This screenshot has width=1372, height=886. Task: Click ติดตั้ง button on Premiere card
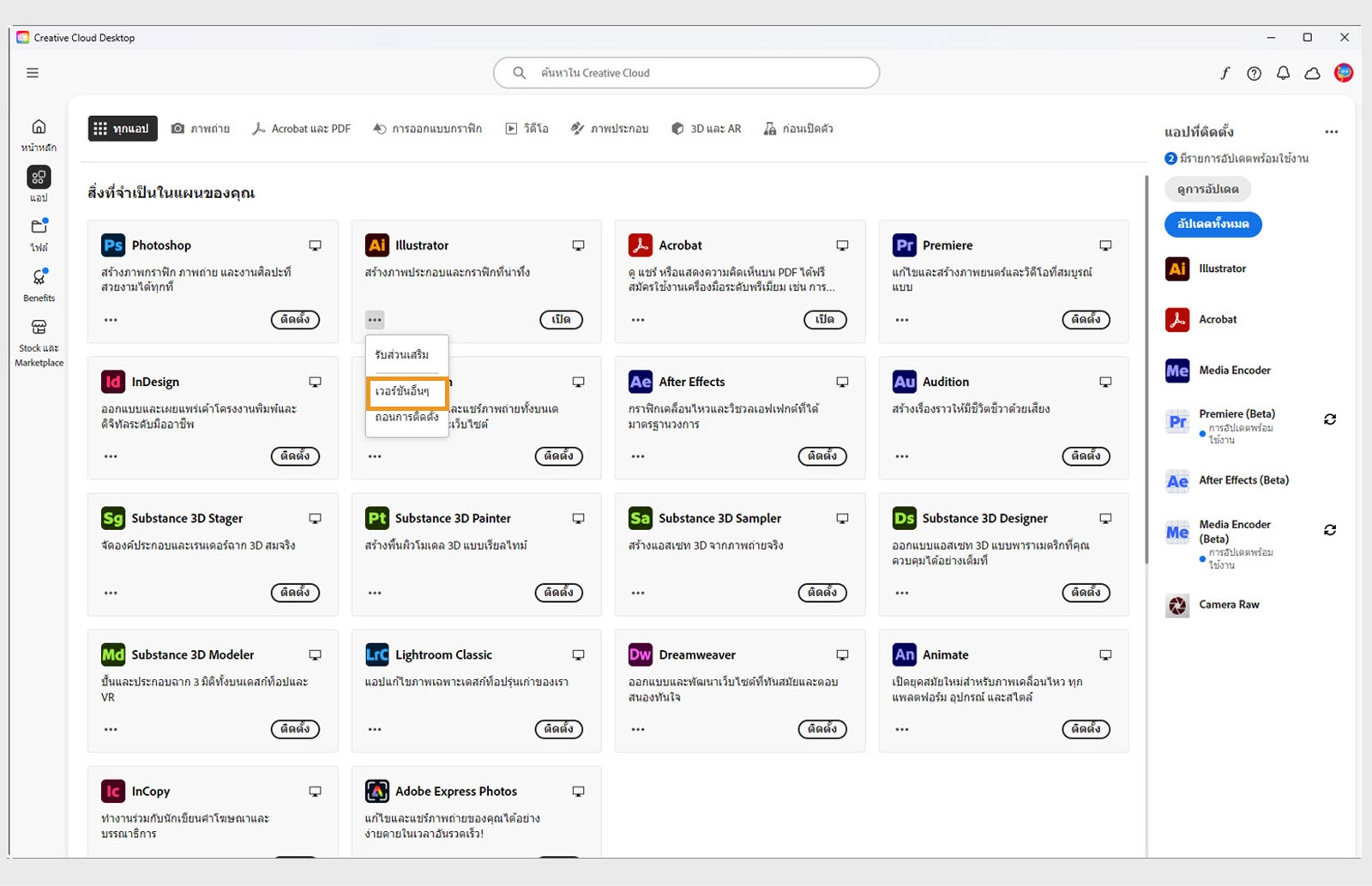click(x=1086, y=320)
